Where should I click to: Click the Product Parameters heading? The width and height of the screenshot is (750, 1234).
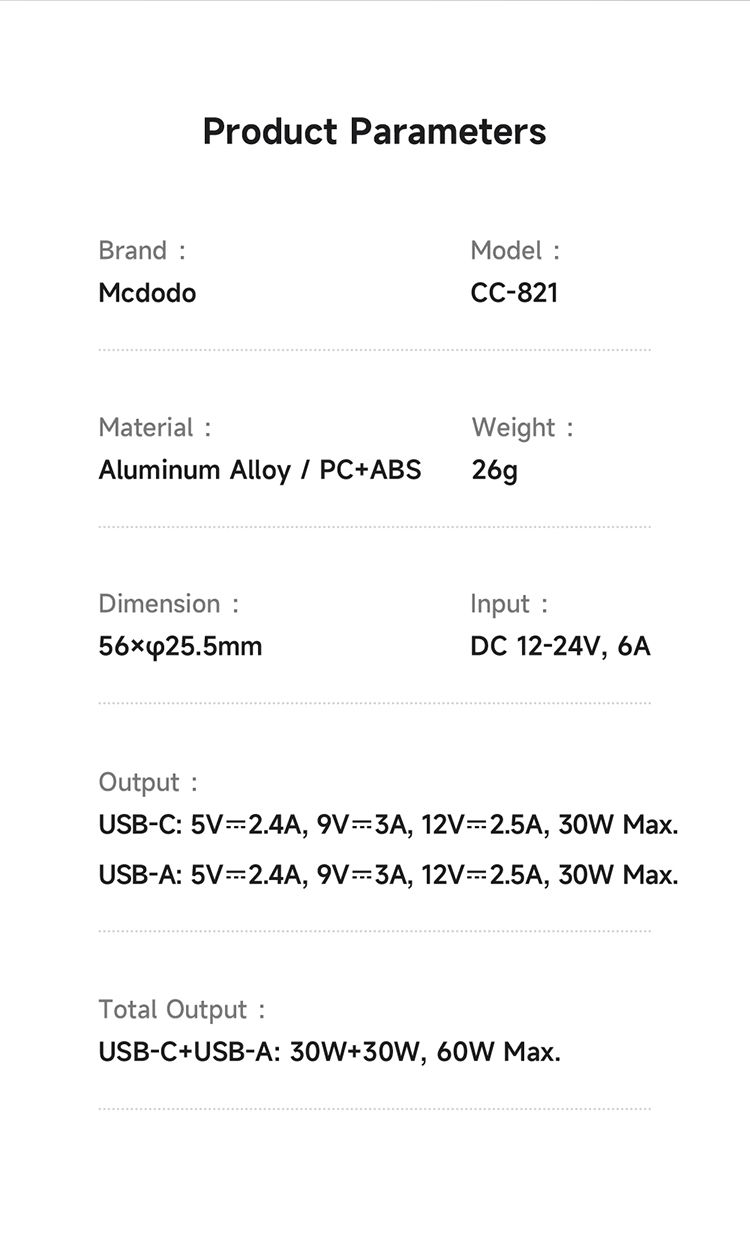(374, 131)
